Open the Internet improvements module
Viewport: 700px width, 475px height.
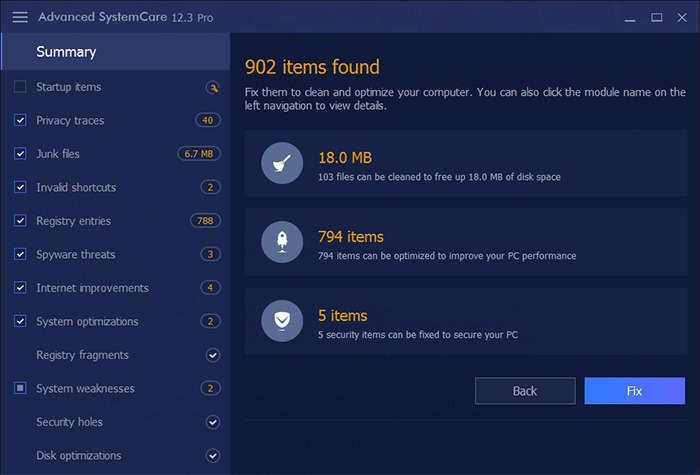point(92,288)
